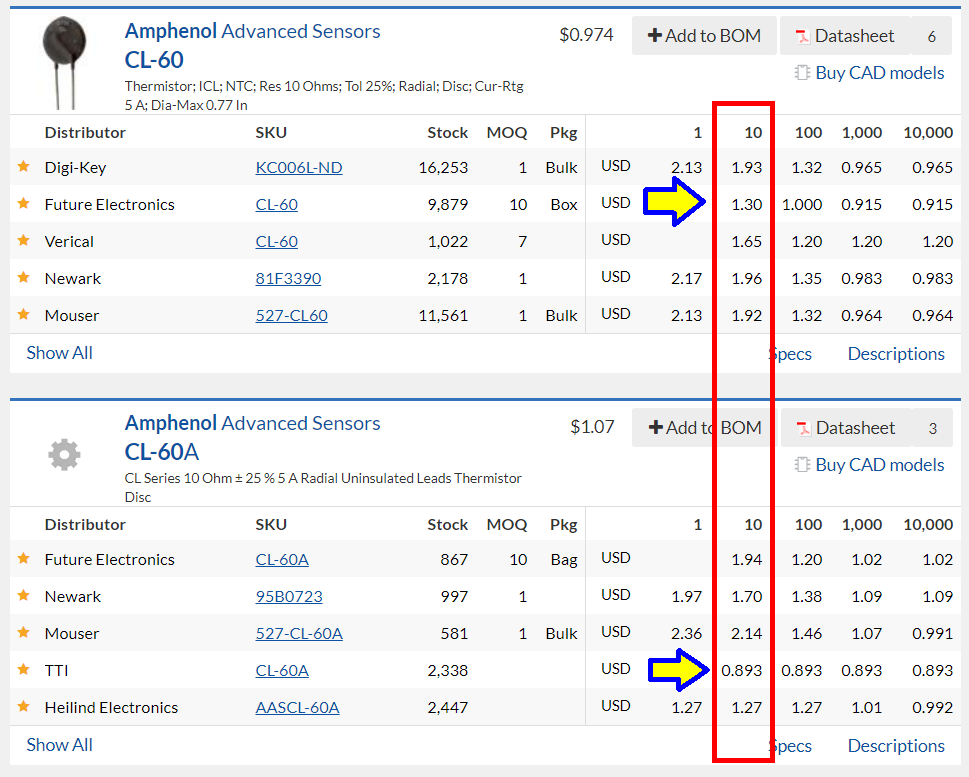Click star beside Newark 95B0723 row
Image resolution: width=969 pixels, height=777 pixels.
click(23, 595)
